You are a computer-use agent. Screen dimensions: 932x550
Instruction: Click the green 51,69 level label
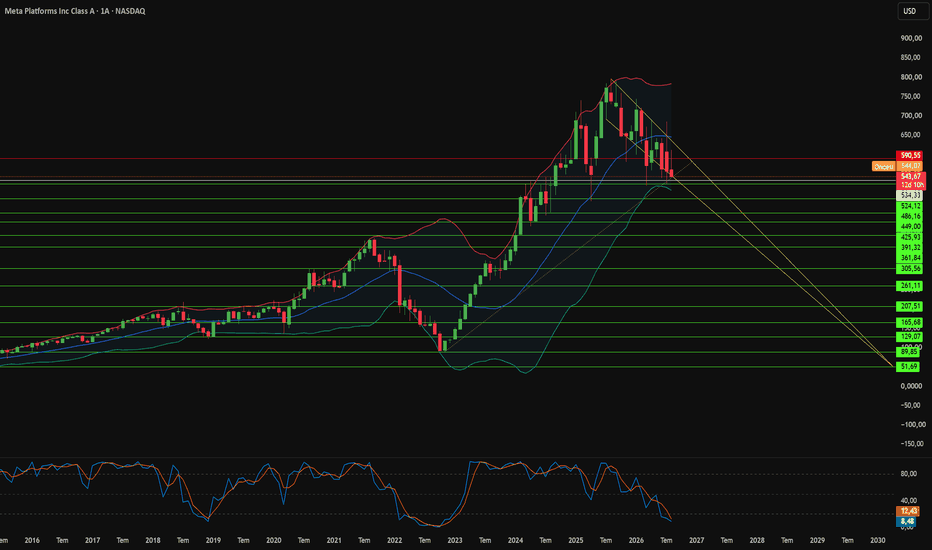click(908, 367)
